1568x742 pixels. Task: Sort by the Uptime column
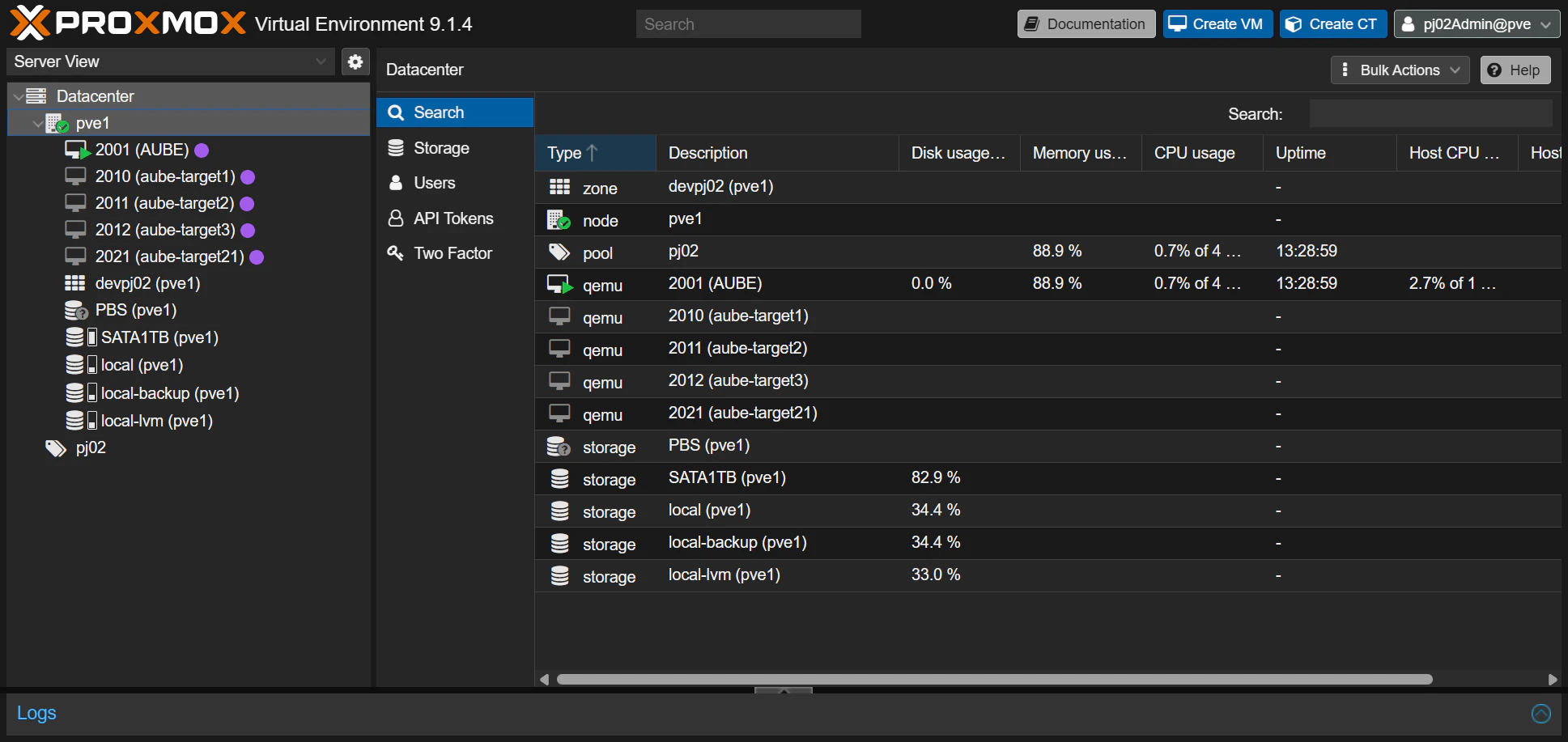1329,153
